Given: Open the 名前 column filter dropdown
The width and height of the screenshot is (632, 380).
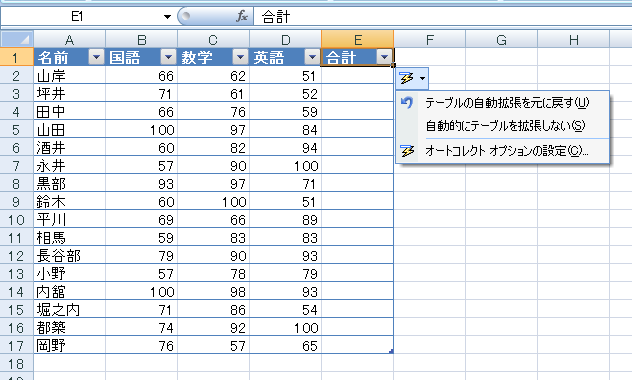Looking at the screenshot, I should pyautogui.click(x=96, y=57).
